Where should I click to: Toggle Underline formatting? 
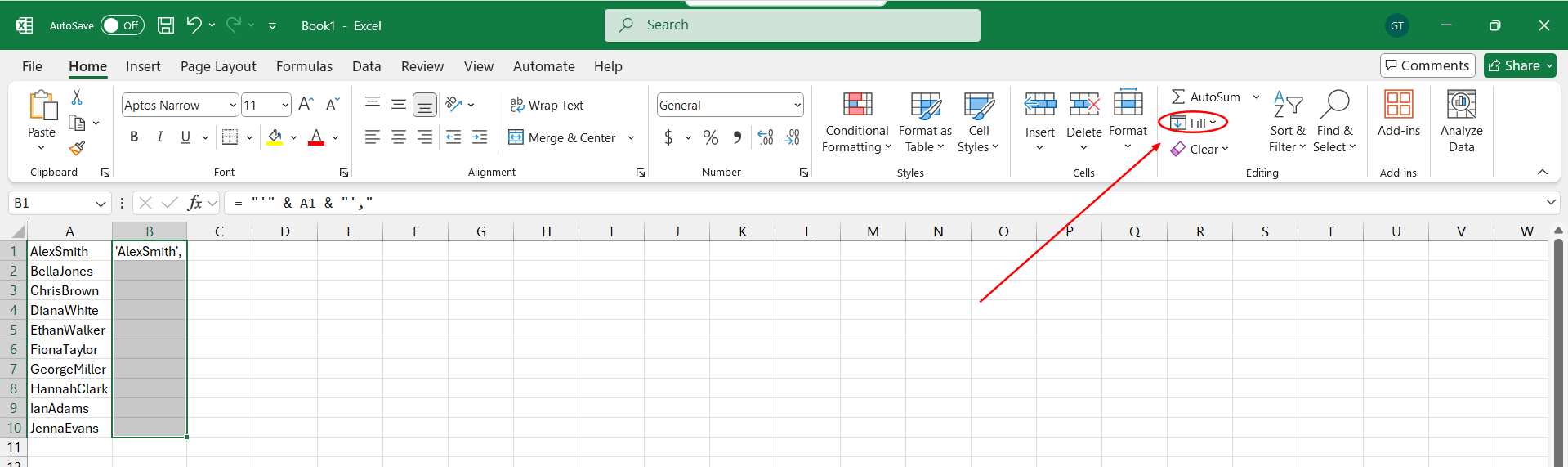coord(185,137)
